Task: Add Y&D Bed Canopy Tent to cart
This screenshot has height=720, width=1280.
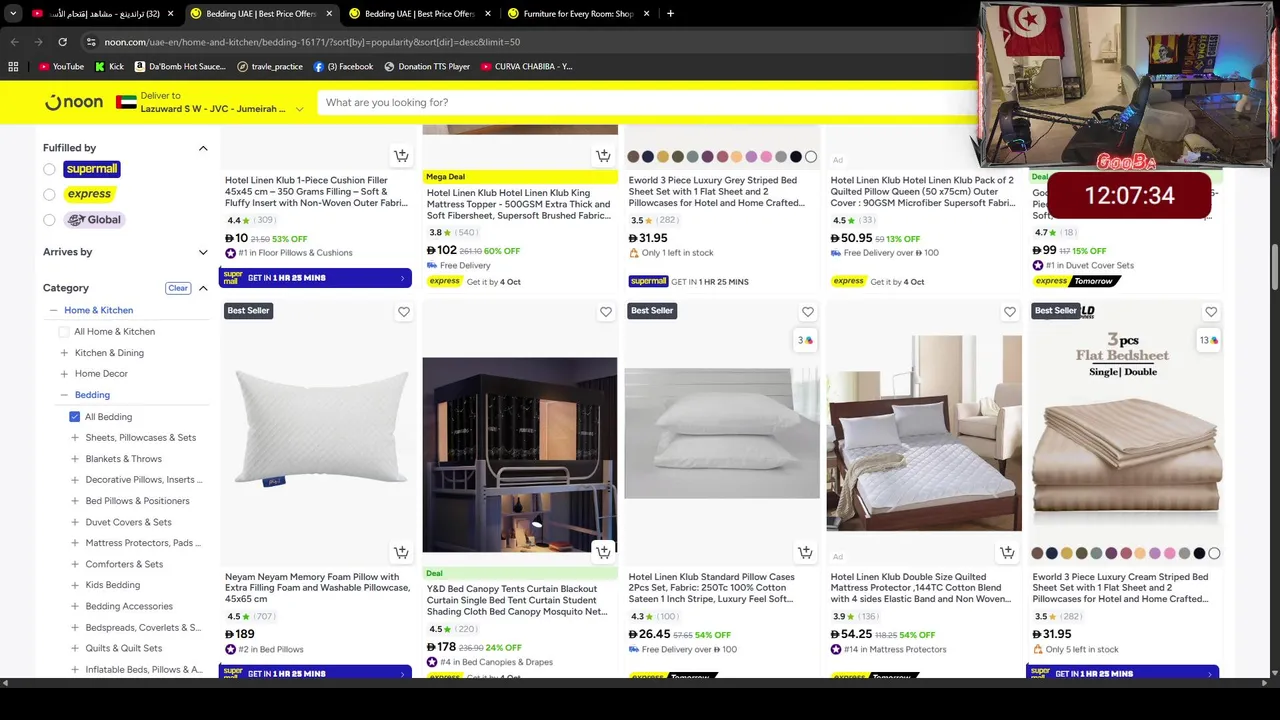Action: [x=603, y=552]
